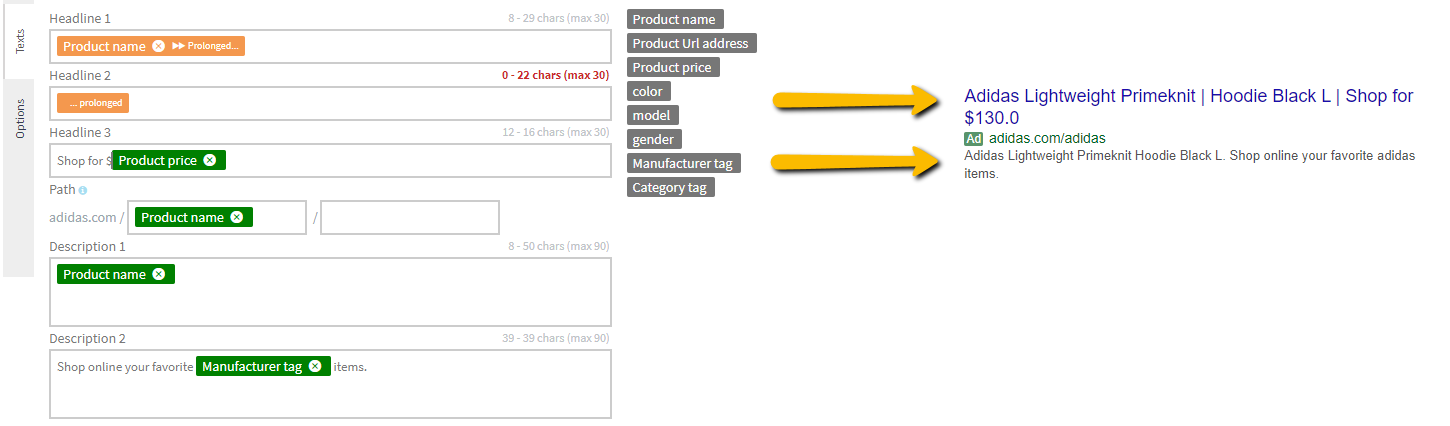Click the Path info icon
The height and width of the screenshot is (426, 1450).
[83, 190]
